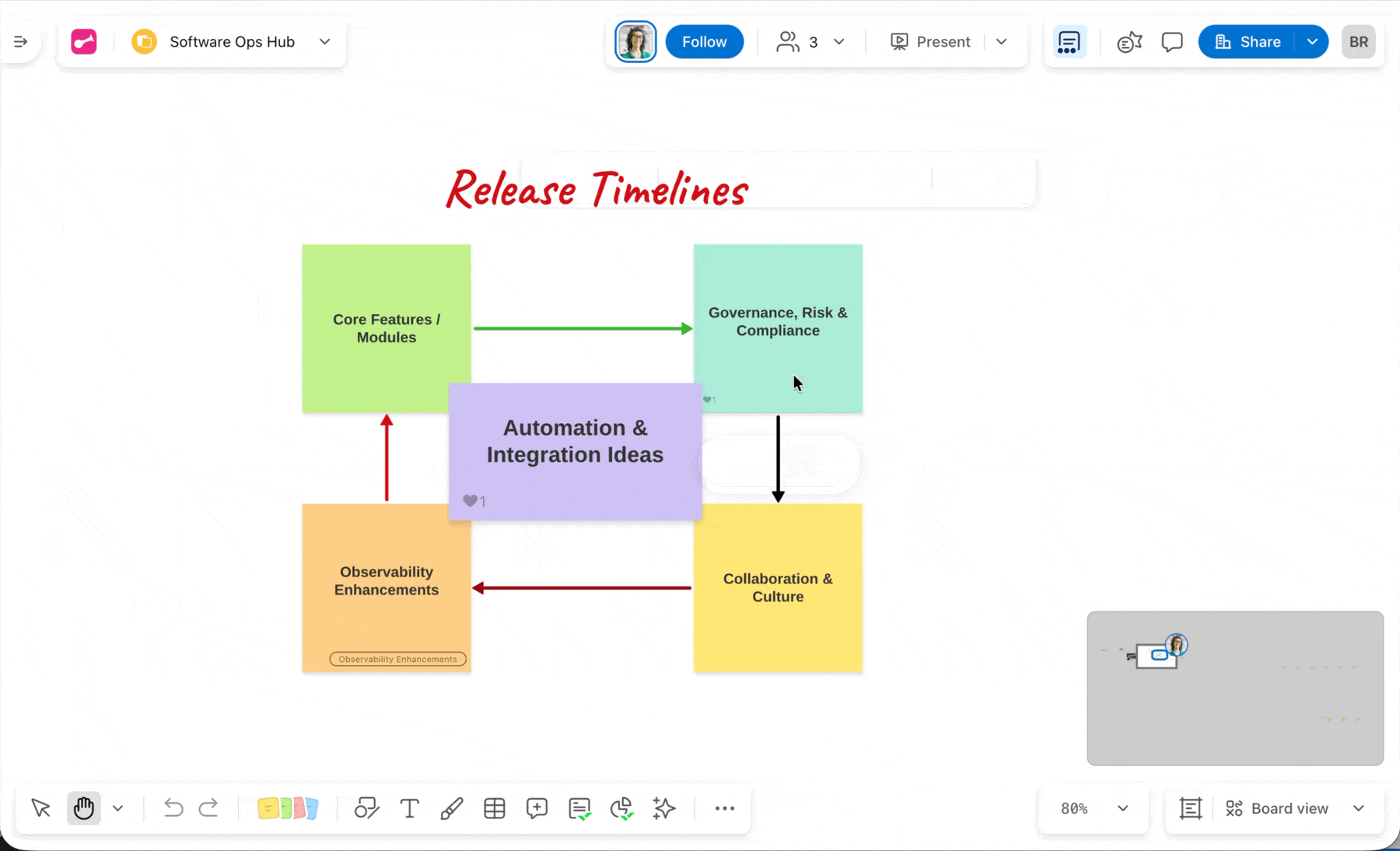Activate the hand pan tool

click(x=84, y=808)
